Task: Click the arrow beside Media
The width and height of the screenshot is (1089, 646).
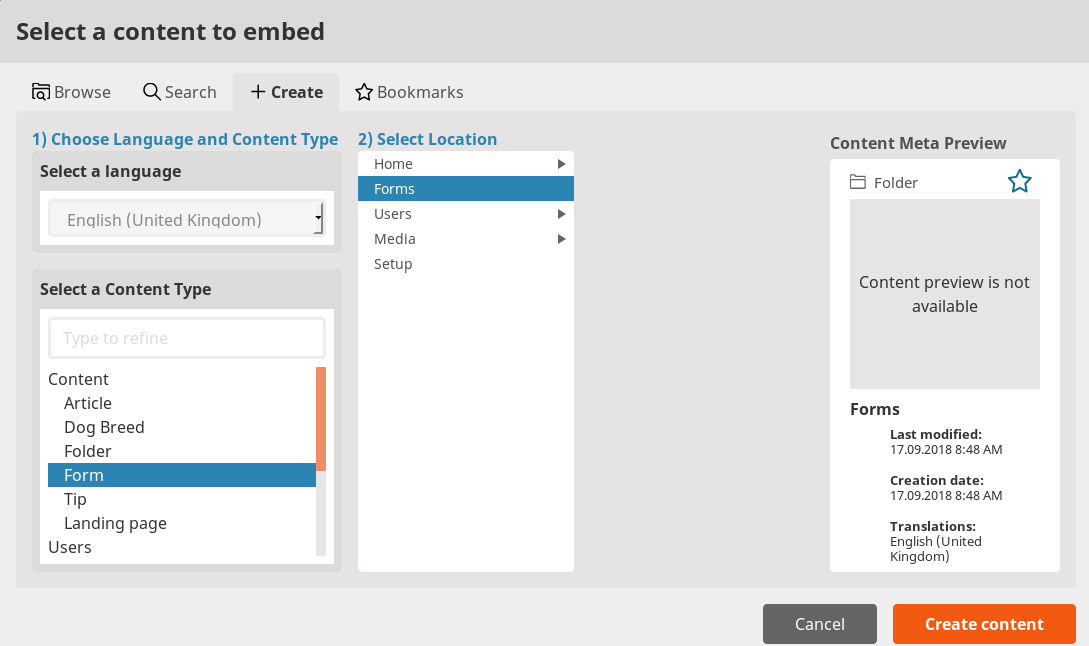Action: 561,238
